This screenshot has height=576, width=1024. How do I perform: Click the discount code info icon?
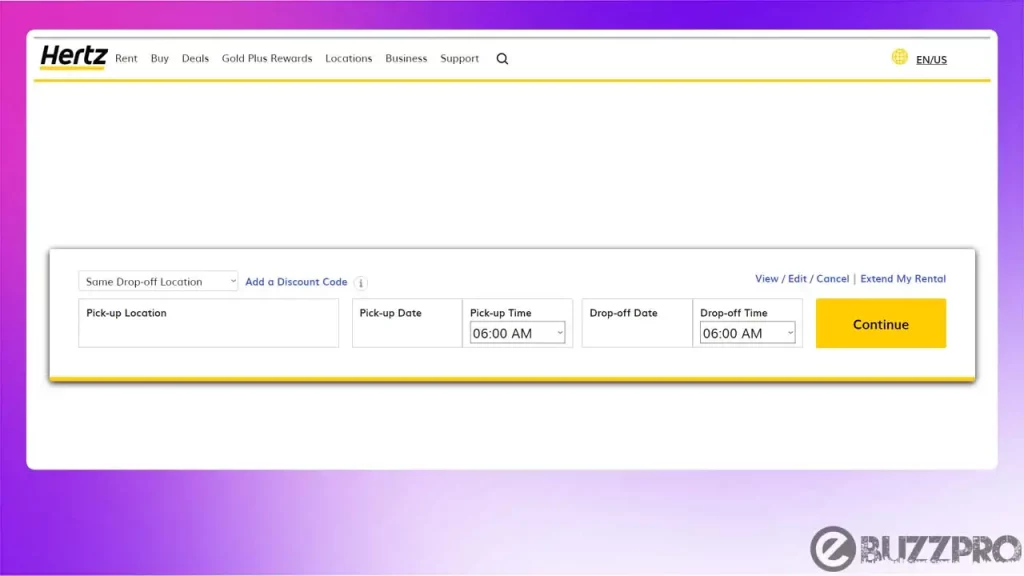tap(361, 283)
